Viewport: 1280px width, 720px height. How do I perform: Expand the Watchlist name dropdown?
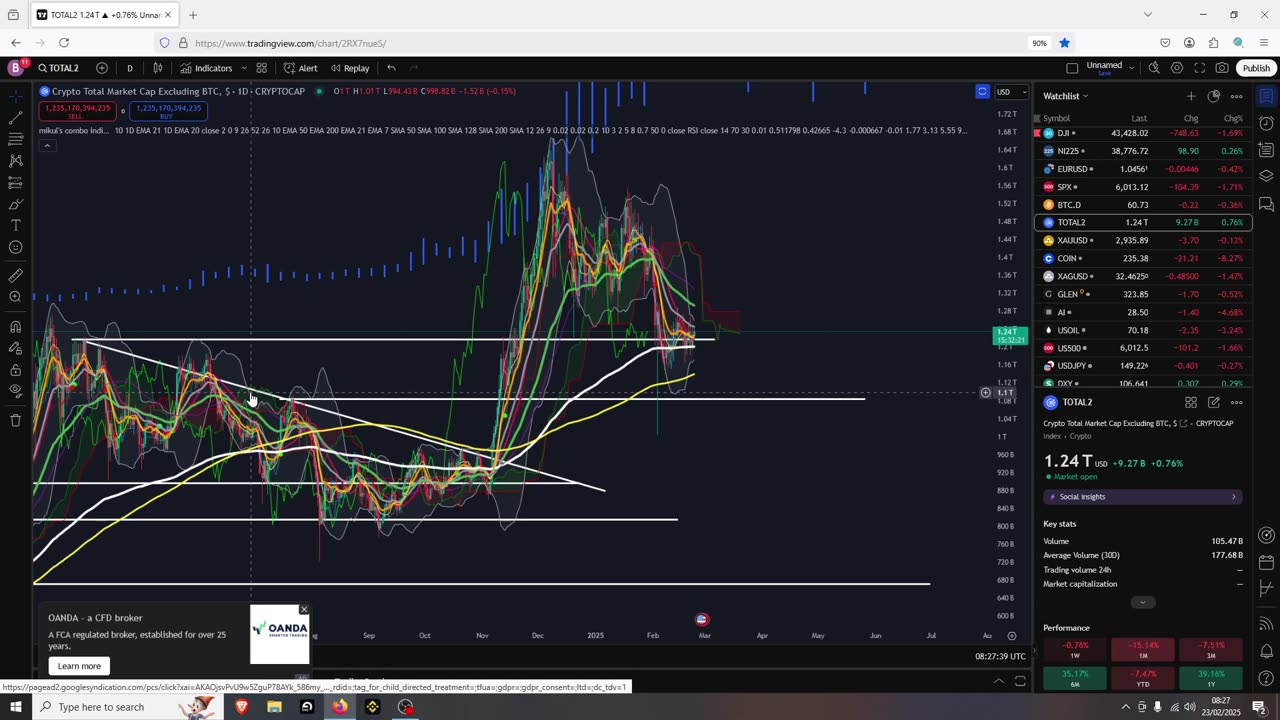[x=1066, y=96]
